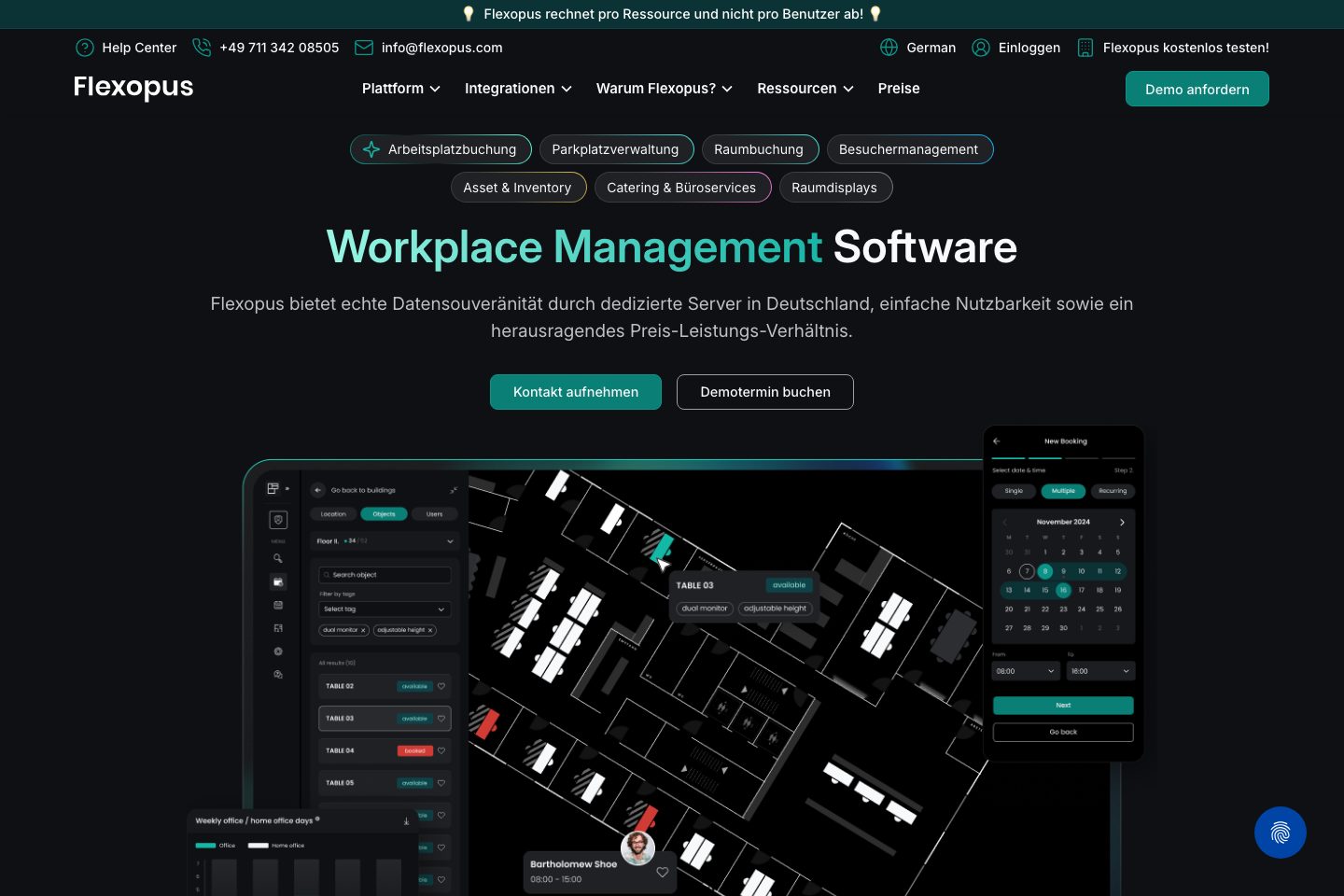
Task: Click the phone handset icon
Action: pos(202,47)
